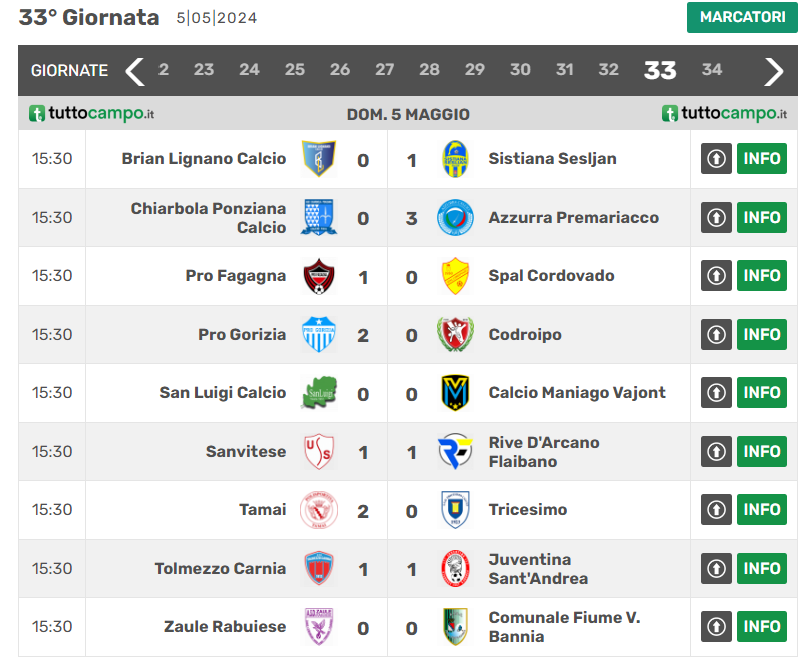Click the Spal Cordovado team crest
810x663 pixels.
click(x=456, y=276)
